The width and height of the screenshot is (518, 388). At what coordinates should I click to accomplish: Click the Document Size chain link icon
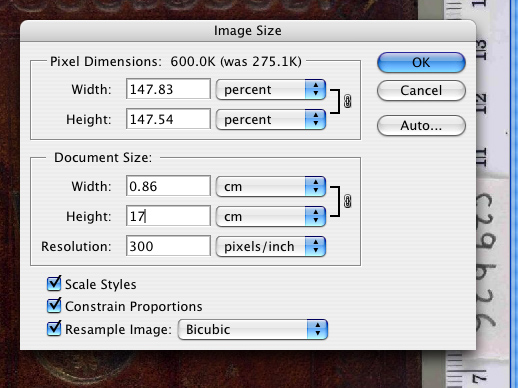347,201
